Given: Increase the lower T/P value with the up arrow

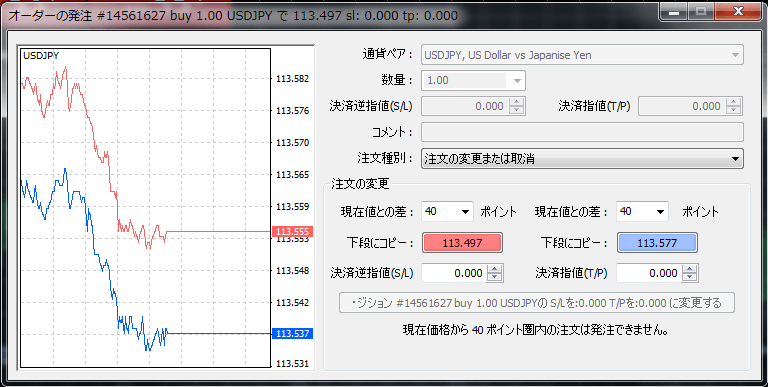Looking at the screenshot, I should click(x=690, y=268).
